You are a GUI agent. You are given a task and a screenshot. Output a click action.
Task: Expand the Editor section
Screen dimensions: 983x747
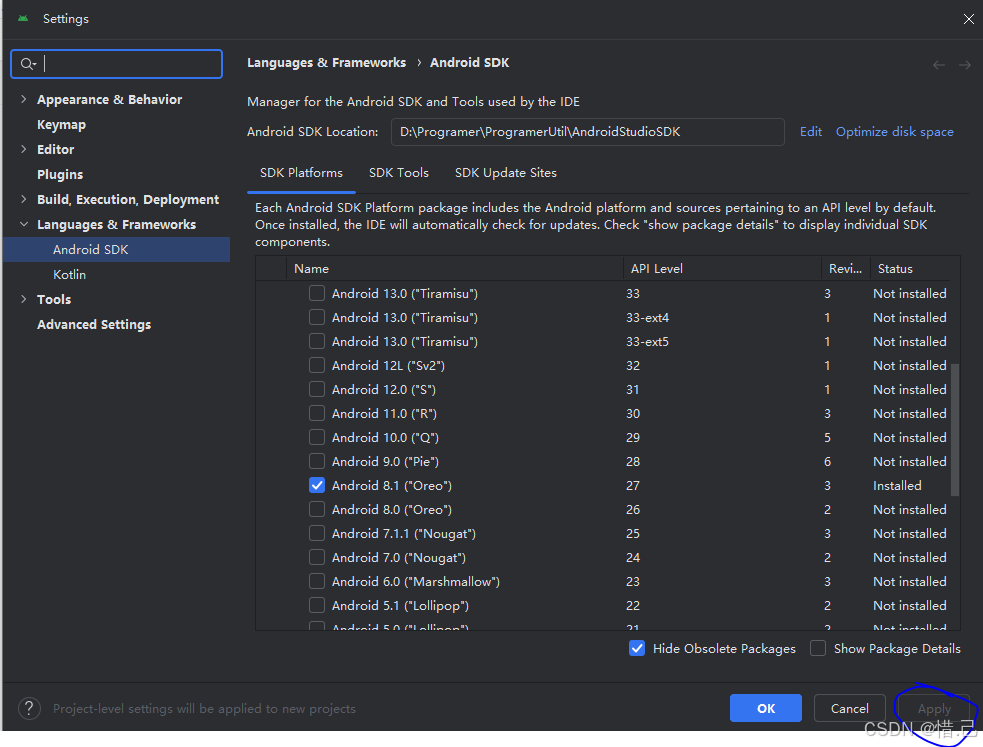(x=24, y=149)
